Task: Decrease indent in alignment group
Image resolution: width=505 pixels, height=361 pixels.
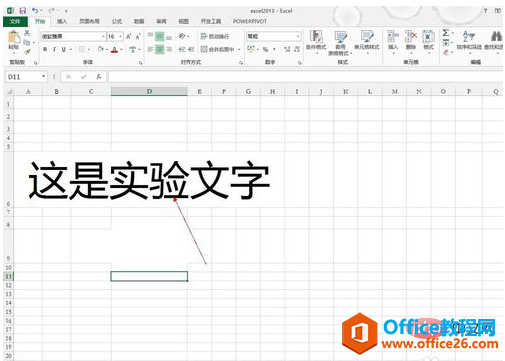Action: pyautogui.click(x=182, y=49)
